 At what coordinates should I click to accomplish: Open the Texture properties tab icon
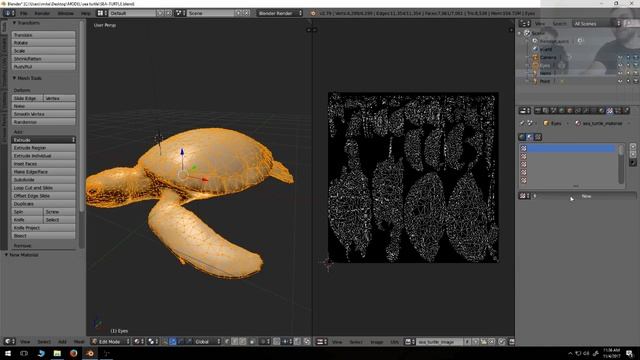[x=610, y=111]
